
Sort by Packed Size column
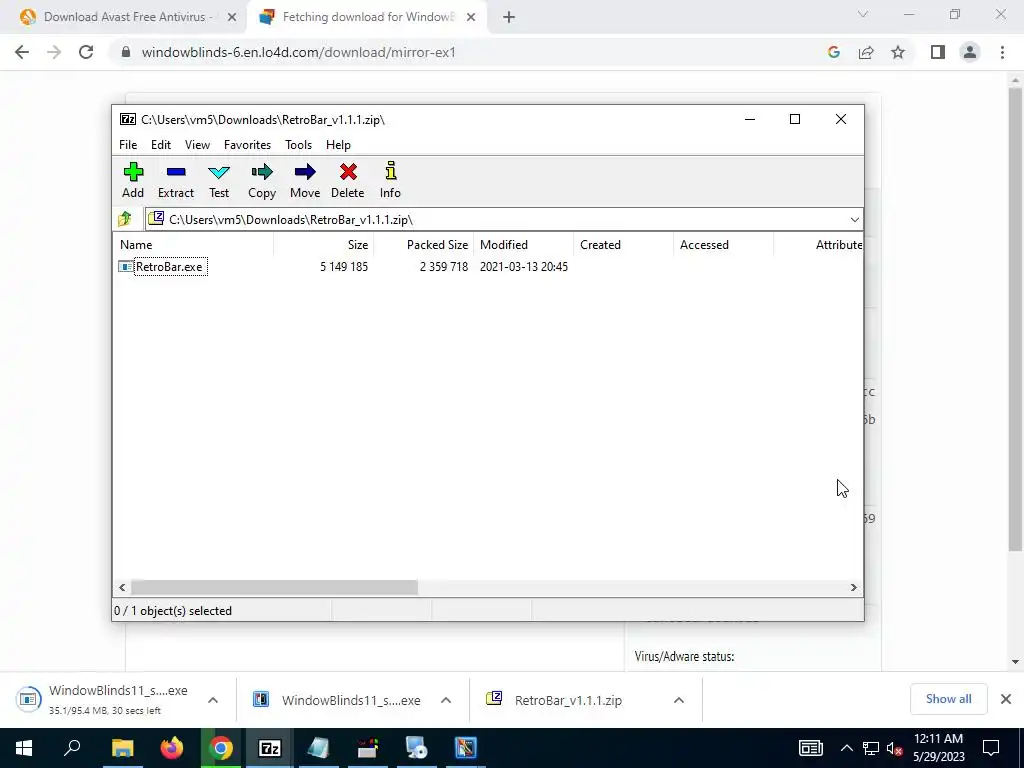(423, 245)
